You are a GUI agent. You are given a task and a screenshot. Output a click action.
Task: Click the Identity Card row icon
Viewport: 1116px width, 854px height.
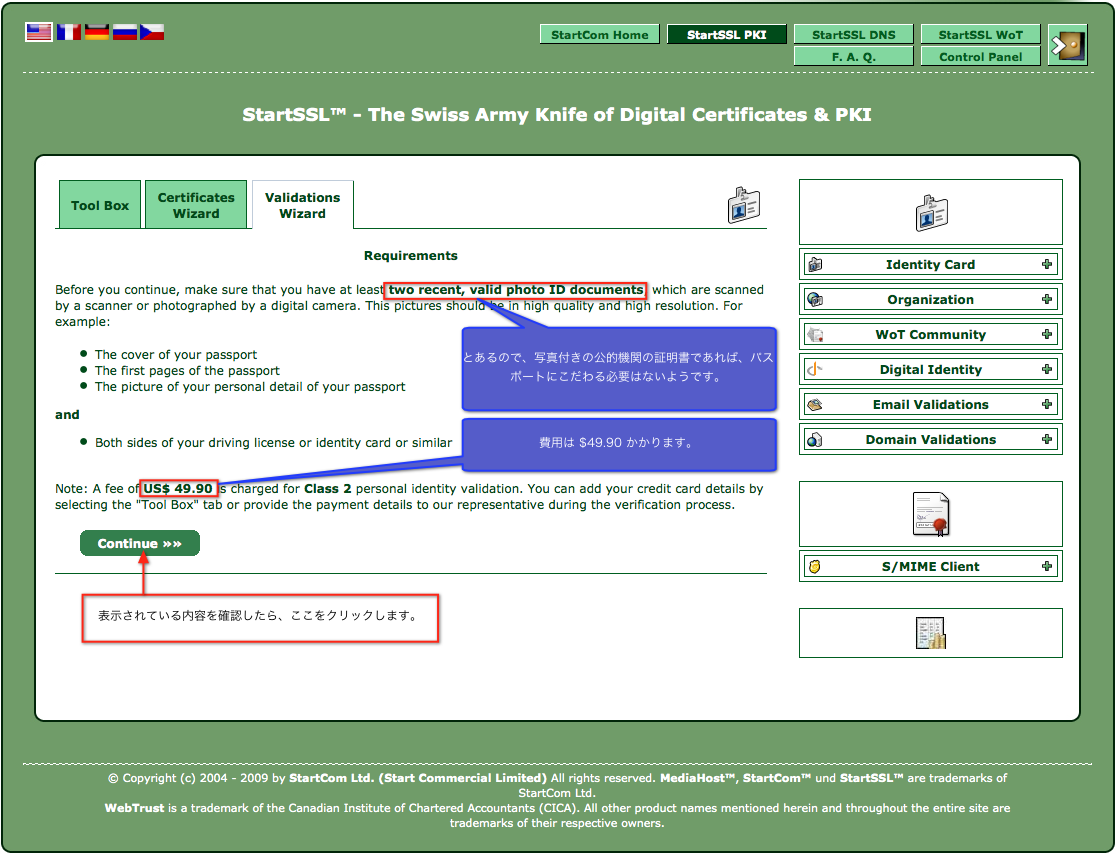pos(815,265)
